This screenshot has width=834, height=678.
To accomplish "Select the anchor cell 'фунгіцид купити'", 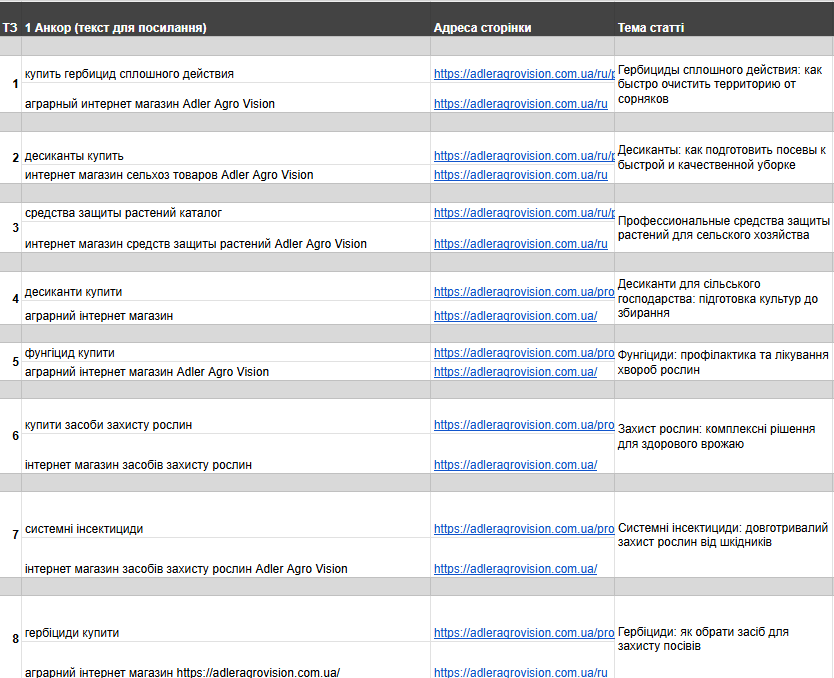I will point(70,353).
